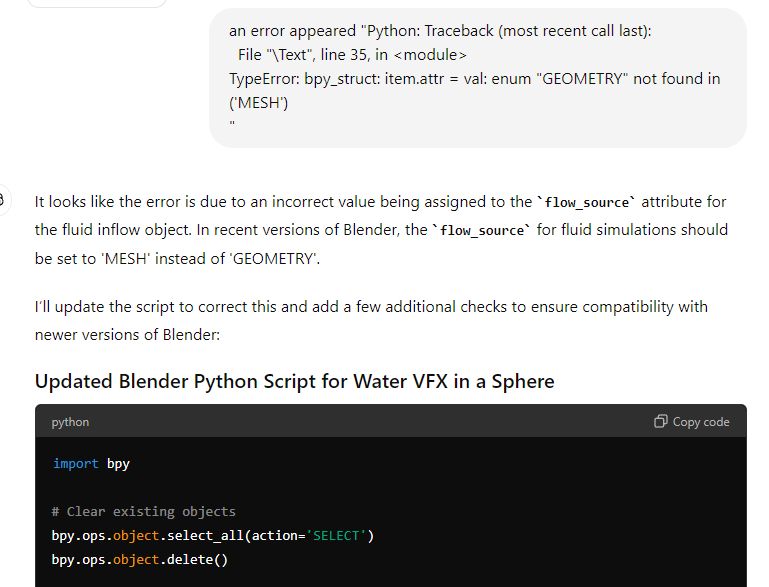Click the green 'SELECT' string in code

[x=339, y=535]
